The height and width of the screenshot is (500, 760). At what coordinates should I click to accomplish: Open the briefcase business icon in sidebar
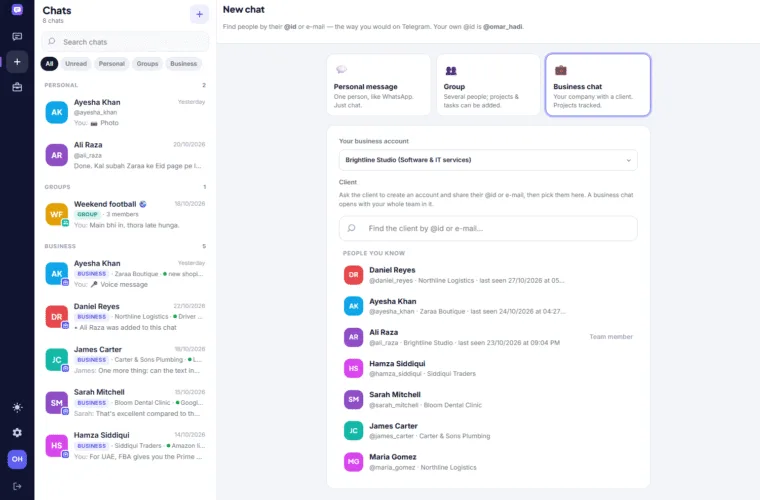17,87
